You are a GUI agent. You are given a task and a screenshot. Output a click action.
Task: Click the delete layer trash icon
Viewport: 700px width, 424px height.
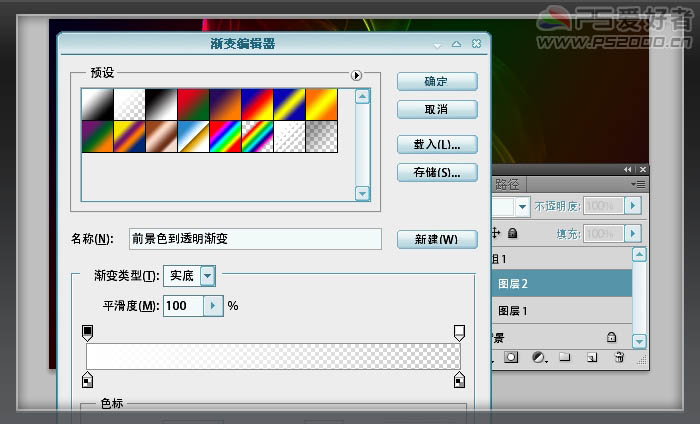619,357
